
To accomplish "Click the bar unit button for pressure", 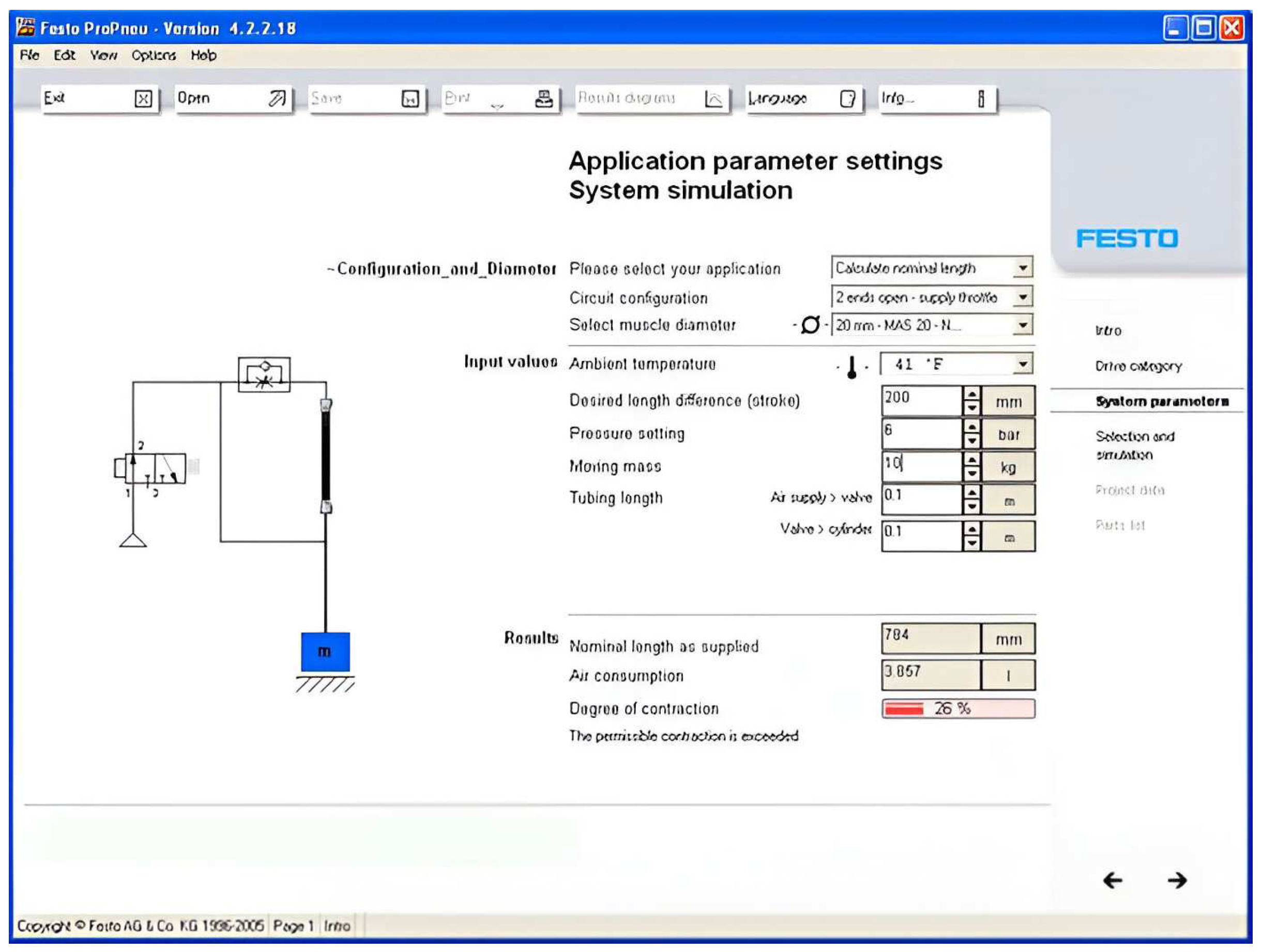I will tap(1008, 434).
